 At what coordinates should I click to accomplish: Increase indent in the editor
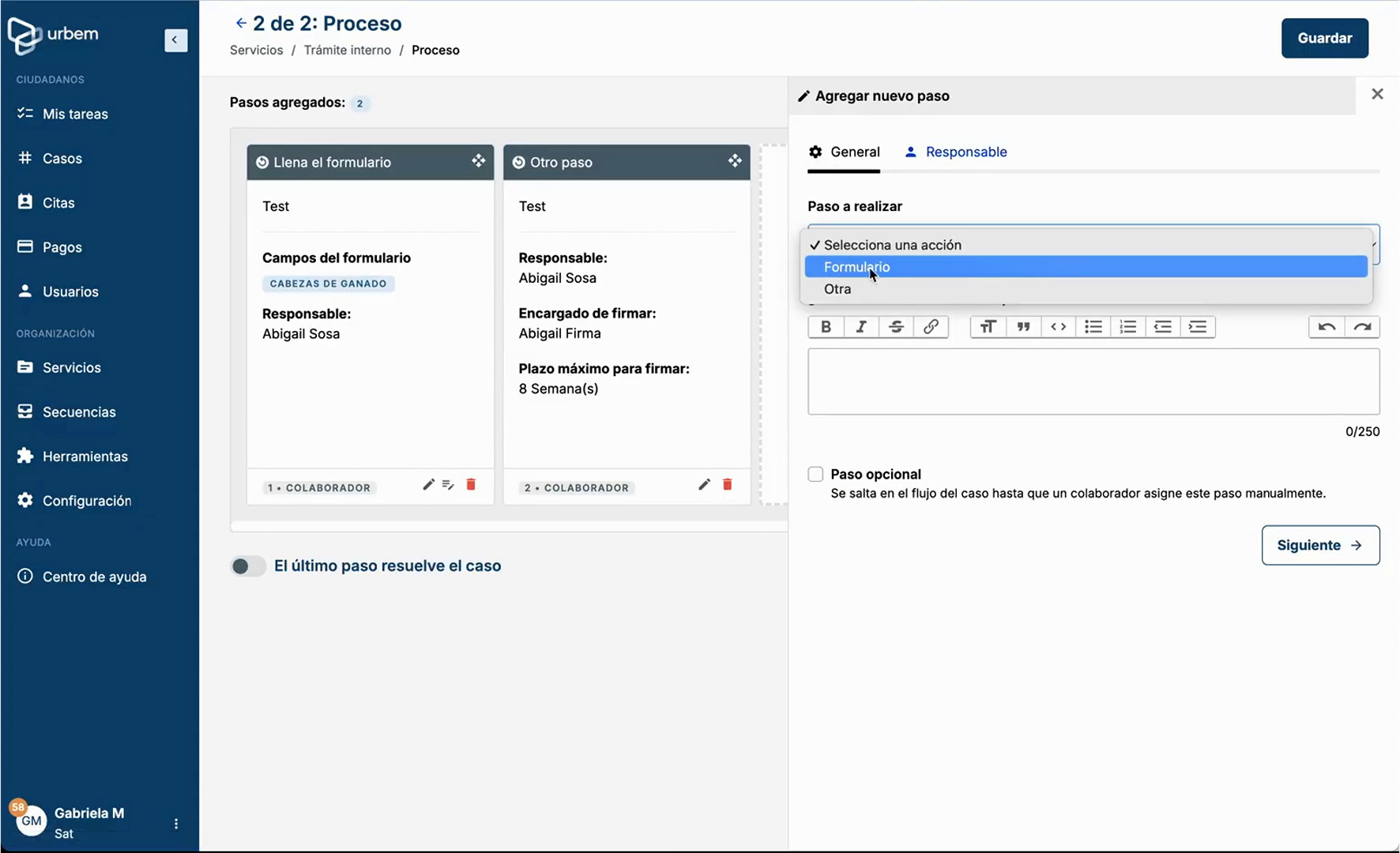pos(1198,327)
